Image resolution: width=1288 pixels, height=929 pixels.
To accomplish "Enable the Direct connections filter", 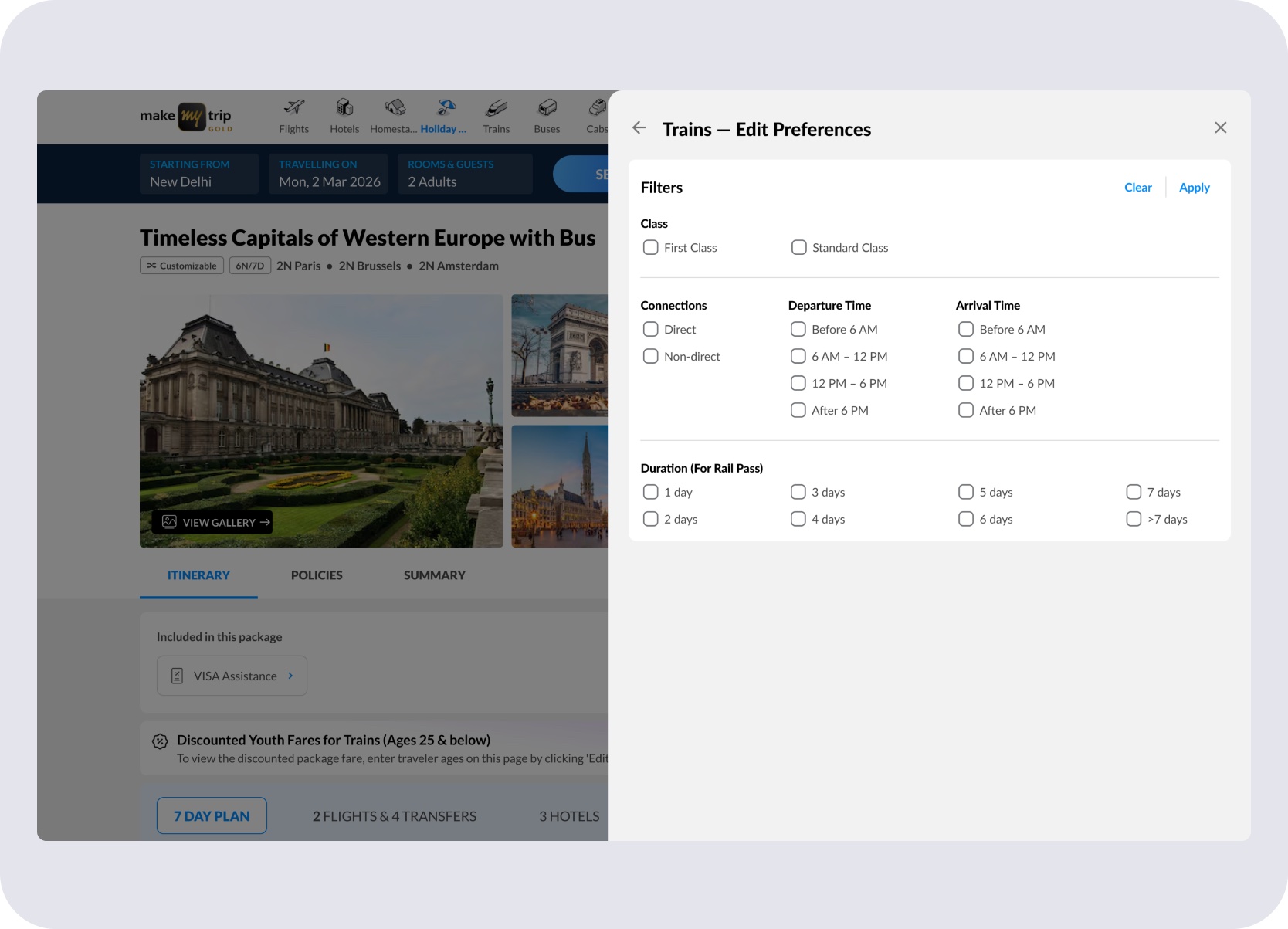I will coord(651,329).
